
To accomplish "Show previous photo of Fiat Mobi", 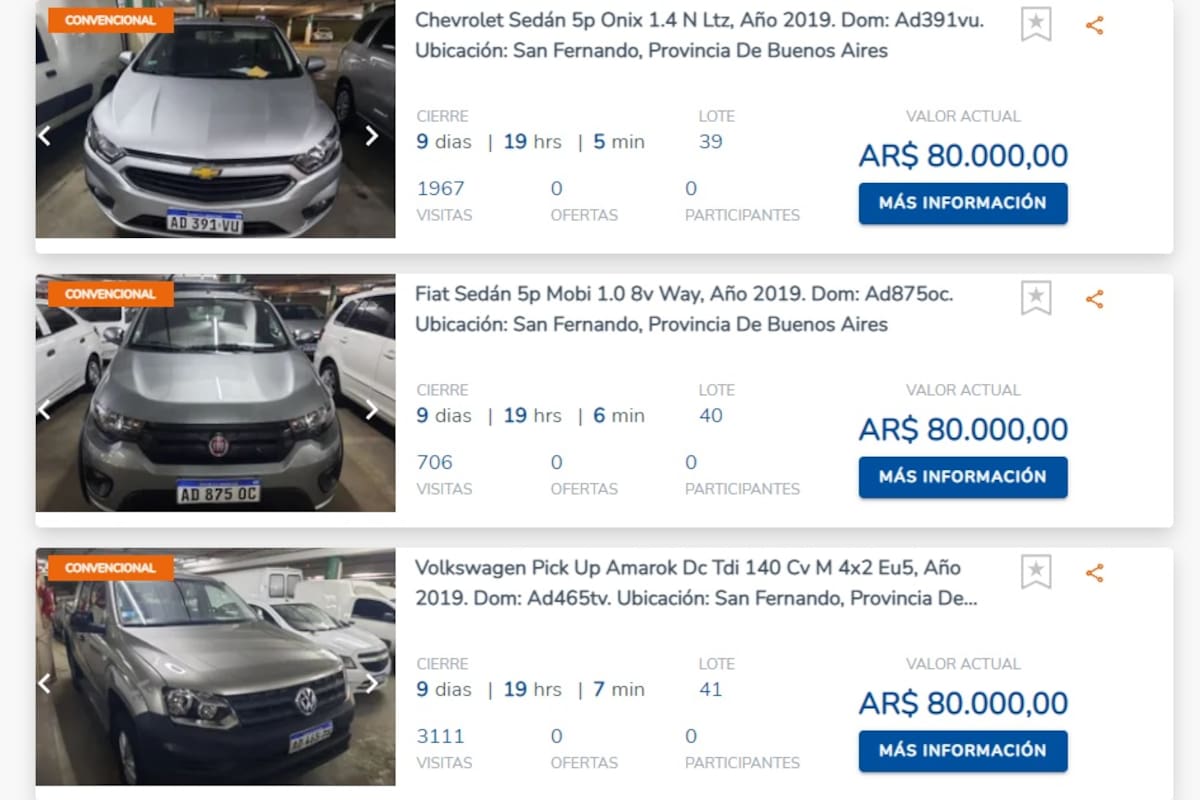I will point(44,410).
